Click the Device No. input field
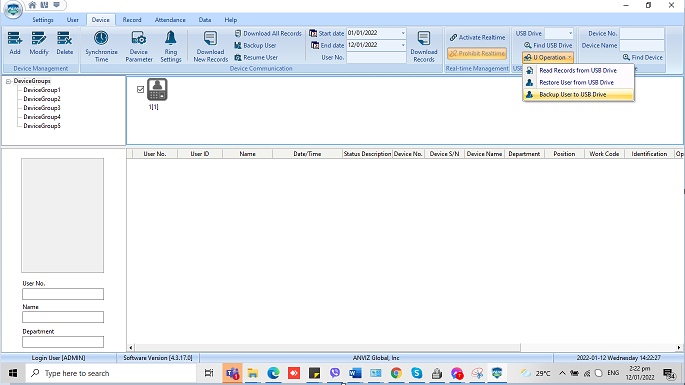 pyautogui.click(x=642, y=33)
